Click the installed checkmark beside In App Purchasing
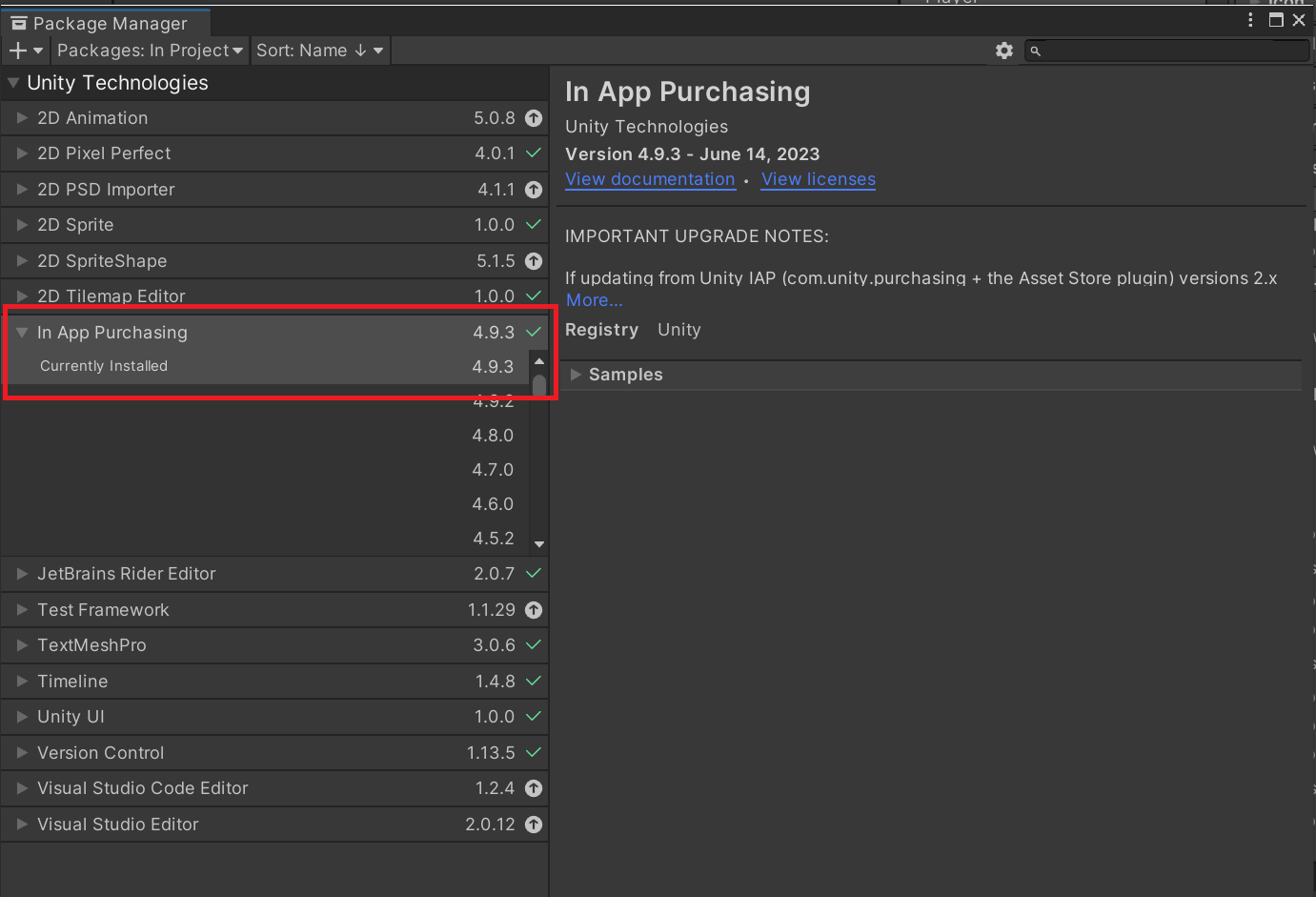 (x=534, y=333)
